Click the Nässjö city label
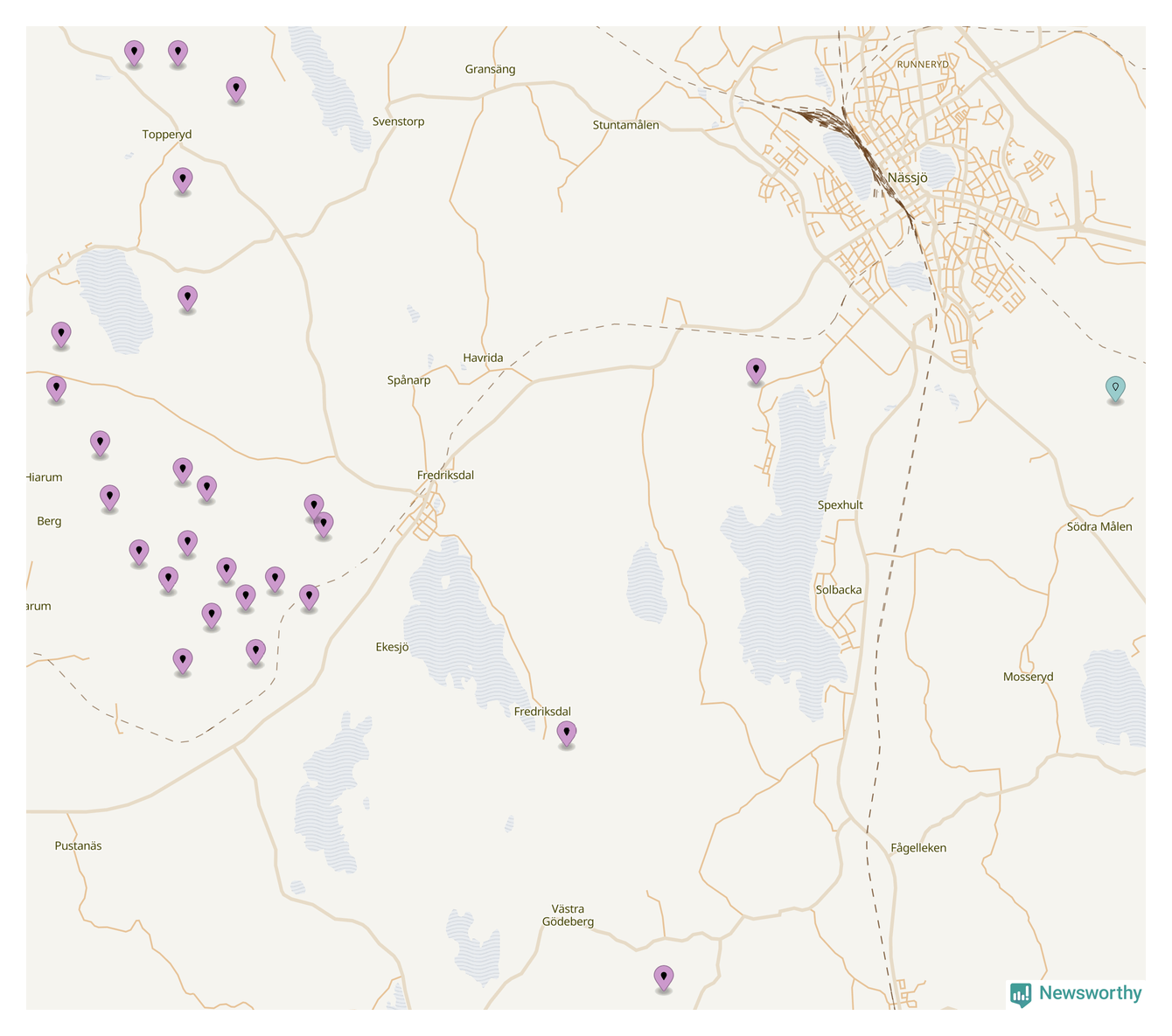 coord(907,177)
